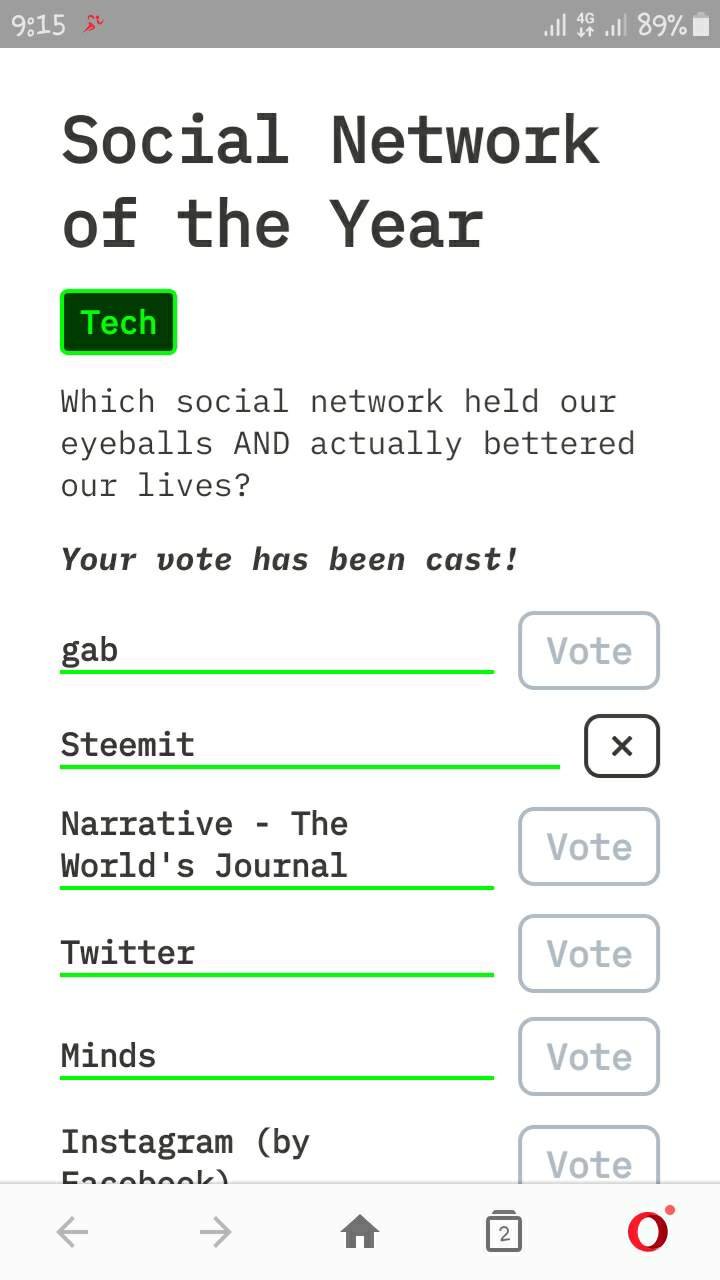Tap the Minds nominee label

[108, 1056]
